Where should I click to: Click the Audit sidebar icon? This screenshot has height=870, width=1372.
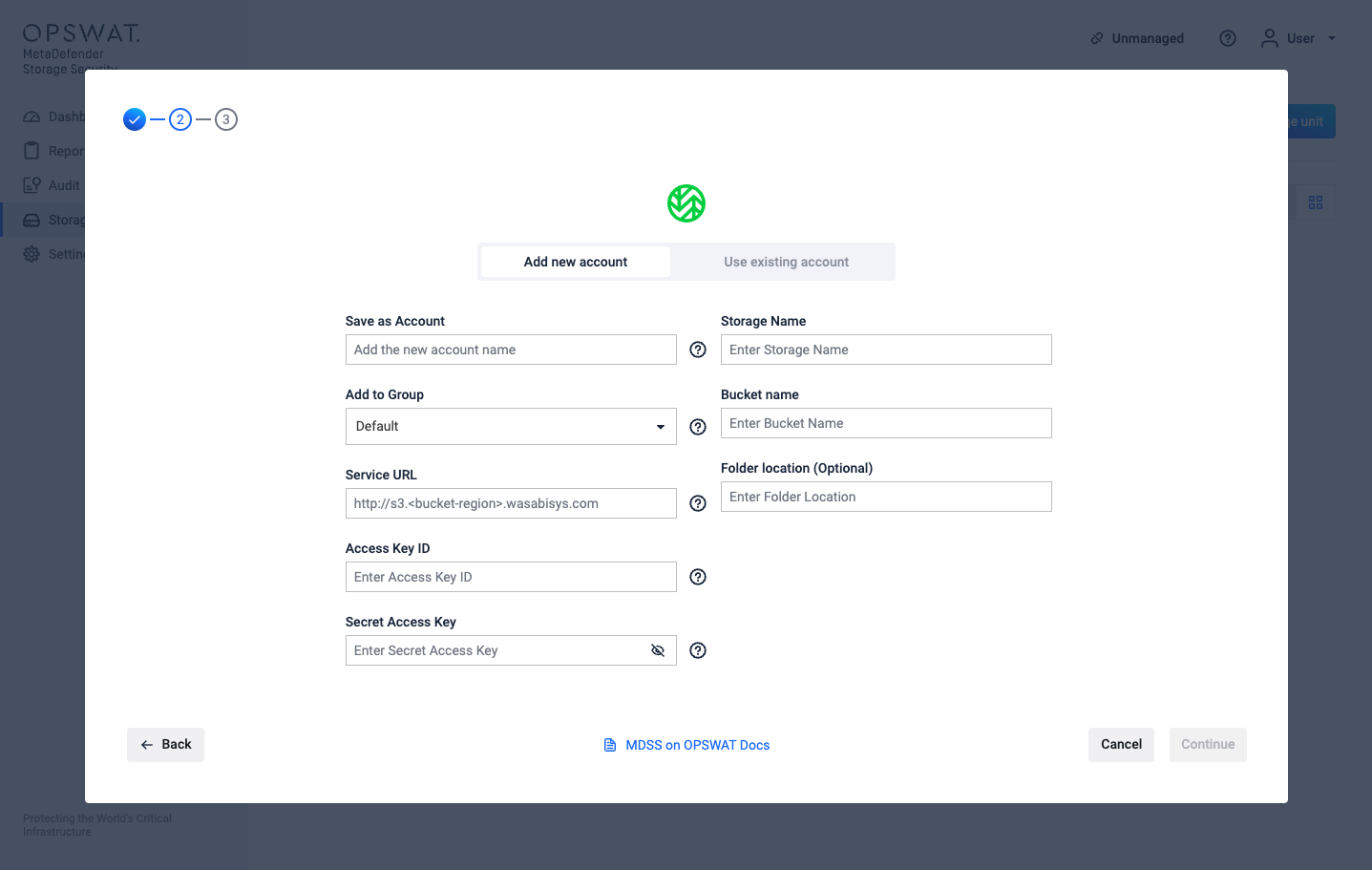click(32, 185)
